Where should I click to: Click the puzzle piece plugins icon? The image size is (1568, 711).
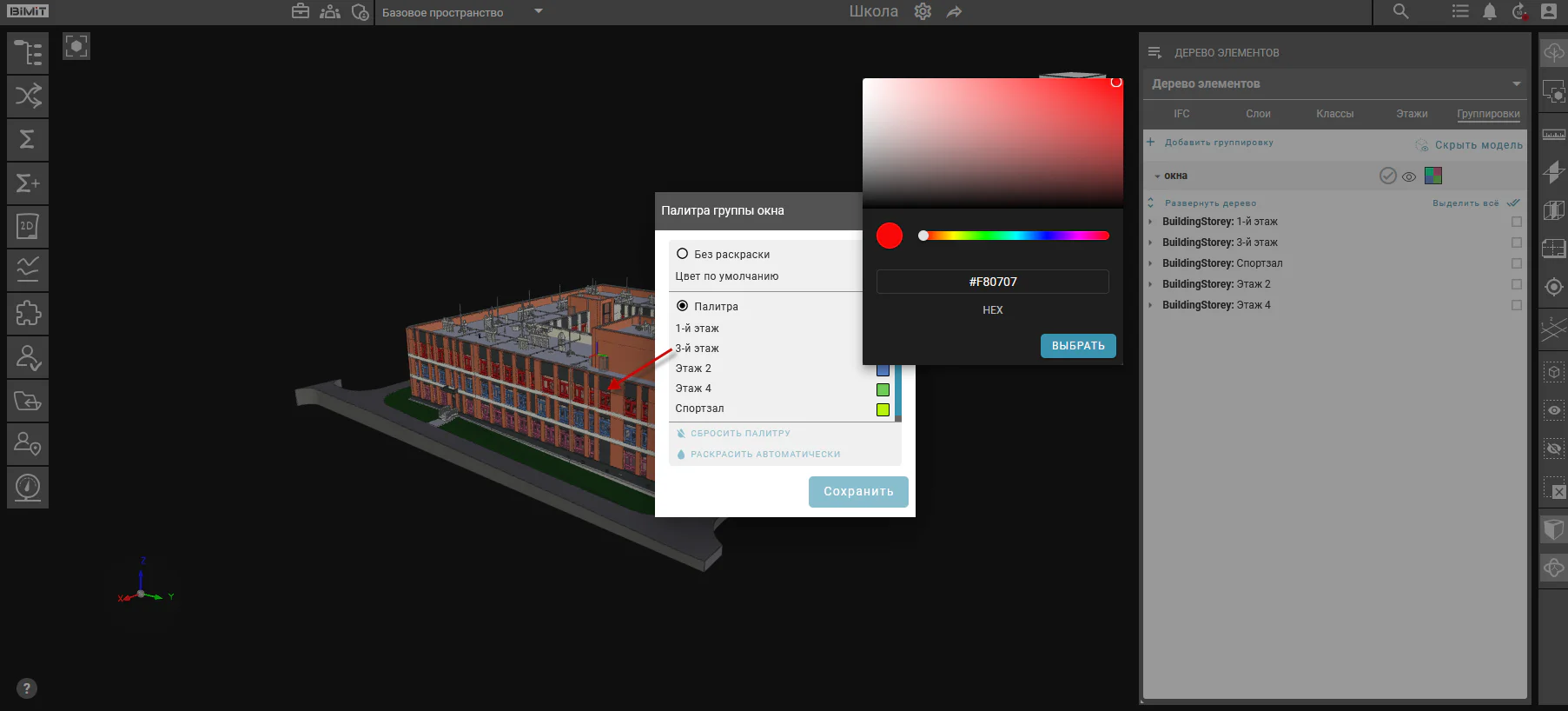point(28,314)
